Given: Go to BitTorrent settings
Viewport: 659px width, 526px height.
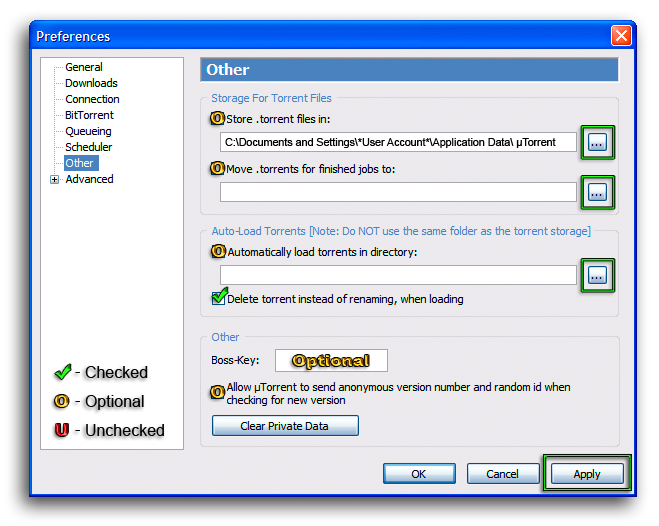Looking at the screenshot, I should [x=89, y=115].
